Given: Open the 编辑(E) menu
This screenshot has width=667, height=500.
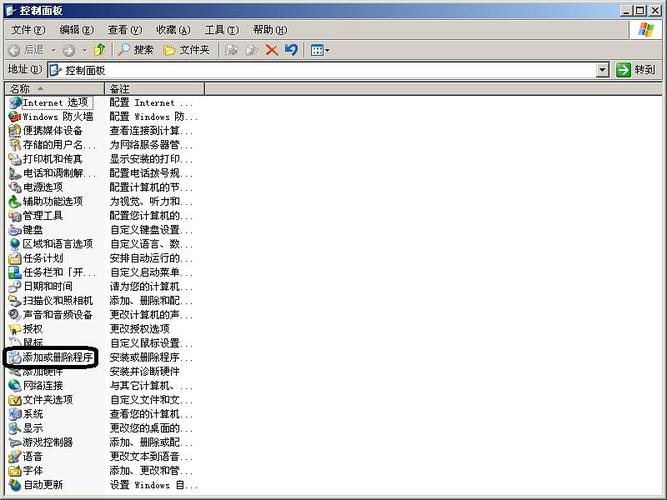Looking at the screenshot, I should click(x=77, y=30).
